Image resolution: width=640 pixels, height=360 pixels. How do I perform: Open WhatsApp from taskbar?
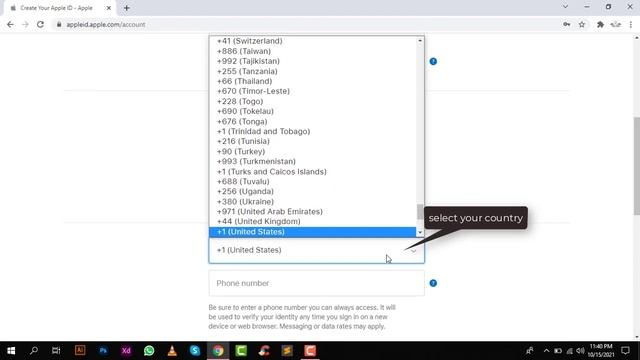[149, 351]
